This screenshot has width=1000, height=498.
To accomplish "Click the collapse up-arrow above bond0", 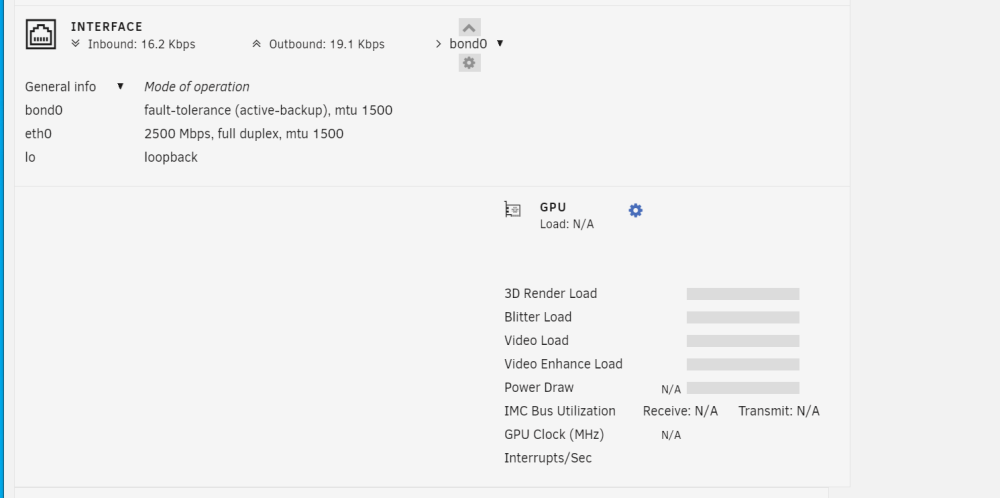I will point(469,27).
